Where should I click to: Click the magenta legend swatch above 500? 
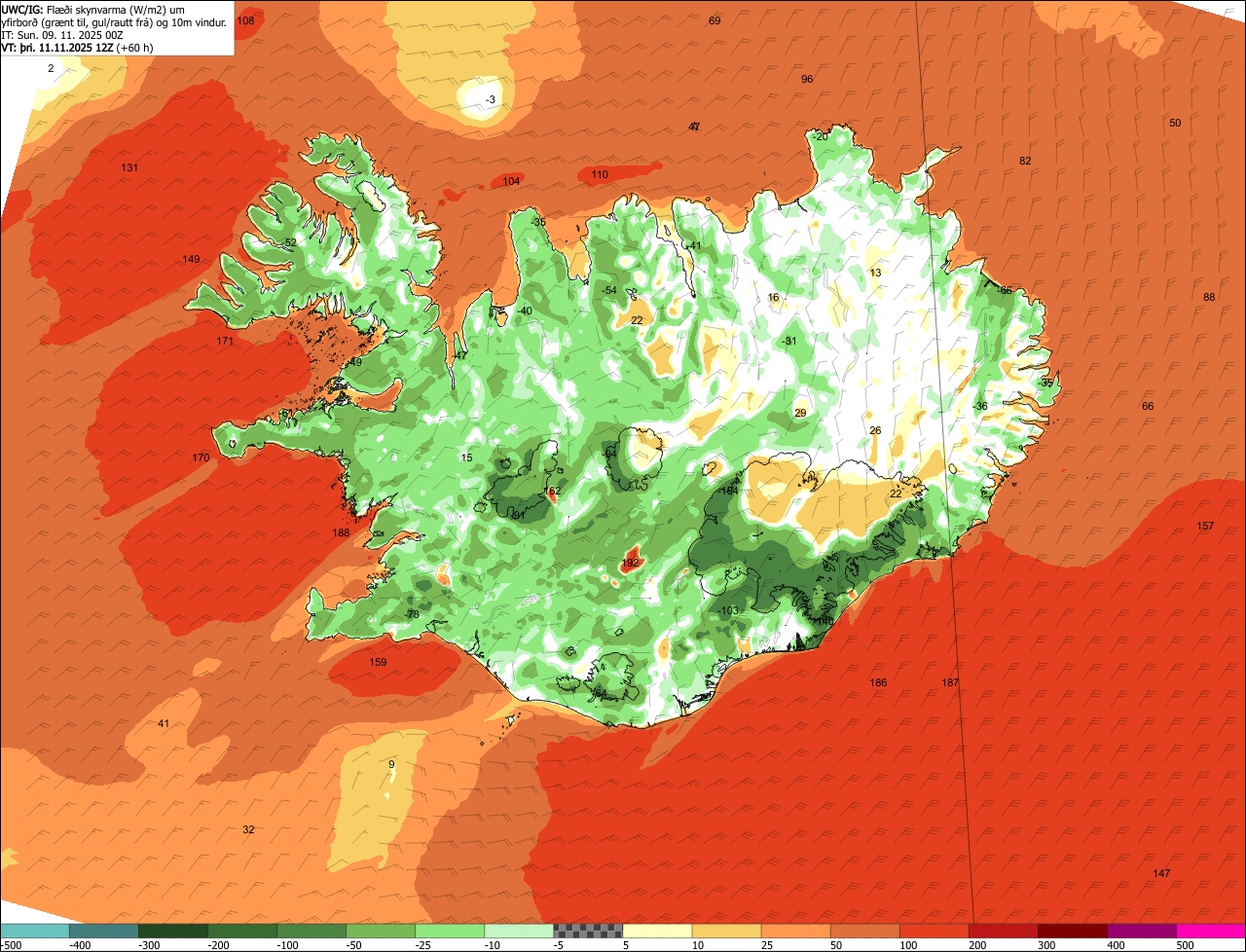1211,931
